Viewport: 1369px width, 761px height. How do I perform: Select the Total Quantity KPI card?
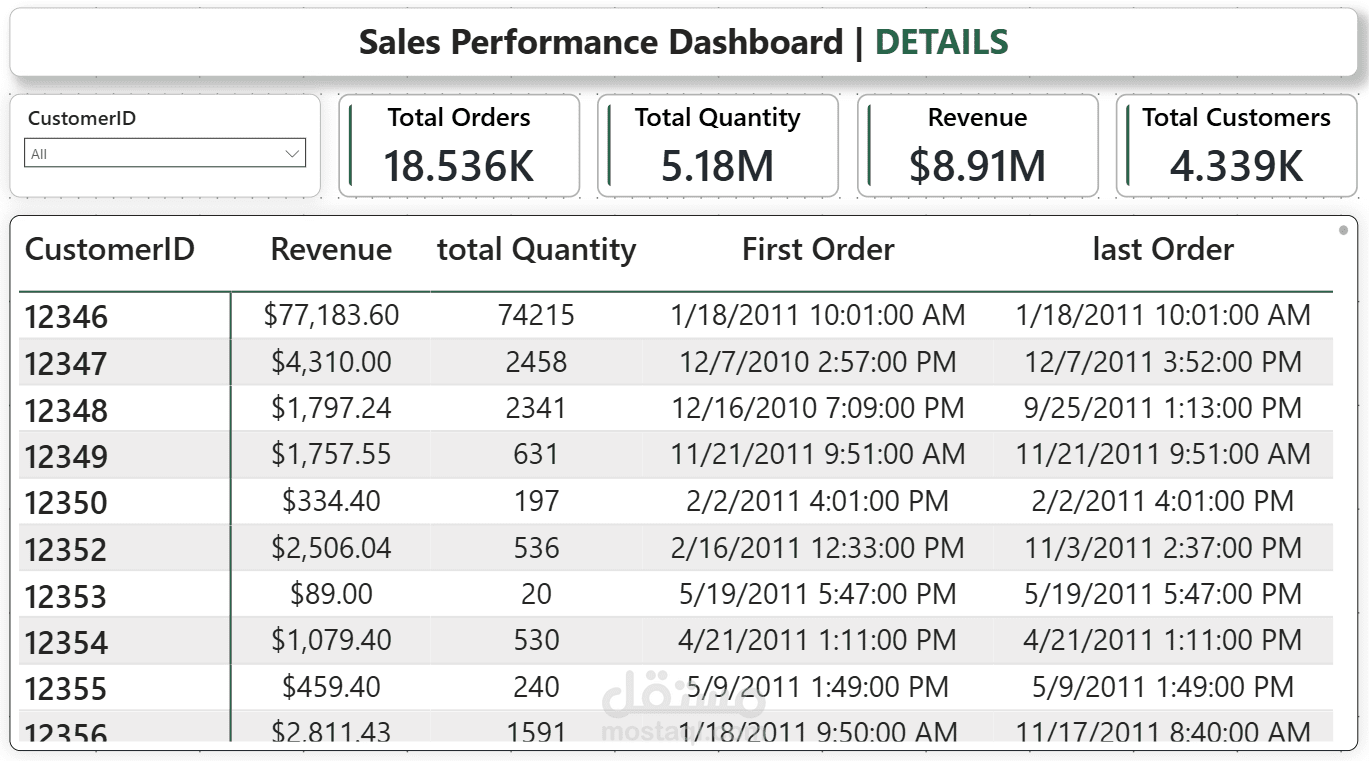pos(718,146)
